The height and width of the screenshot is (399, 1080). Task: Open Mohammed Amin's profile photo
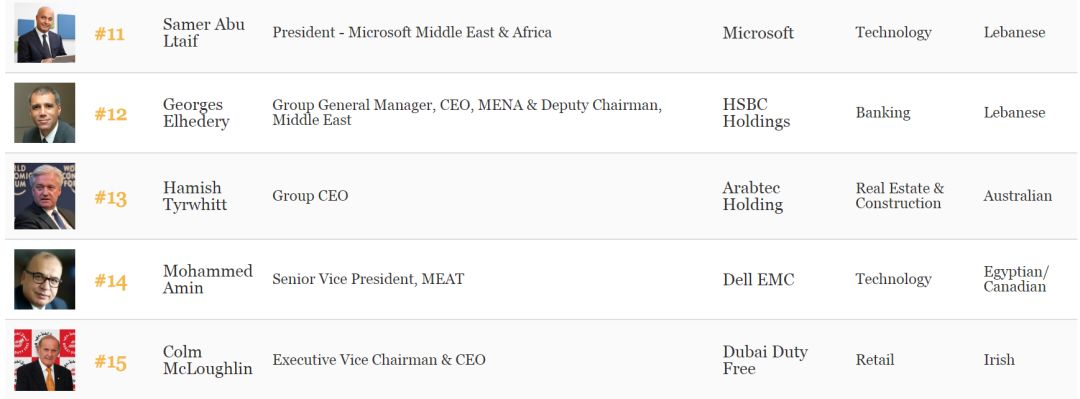pos(45,279)
